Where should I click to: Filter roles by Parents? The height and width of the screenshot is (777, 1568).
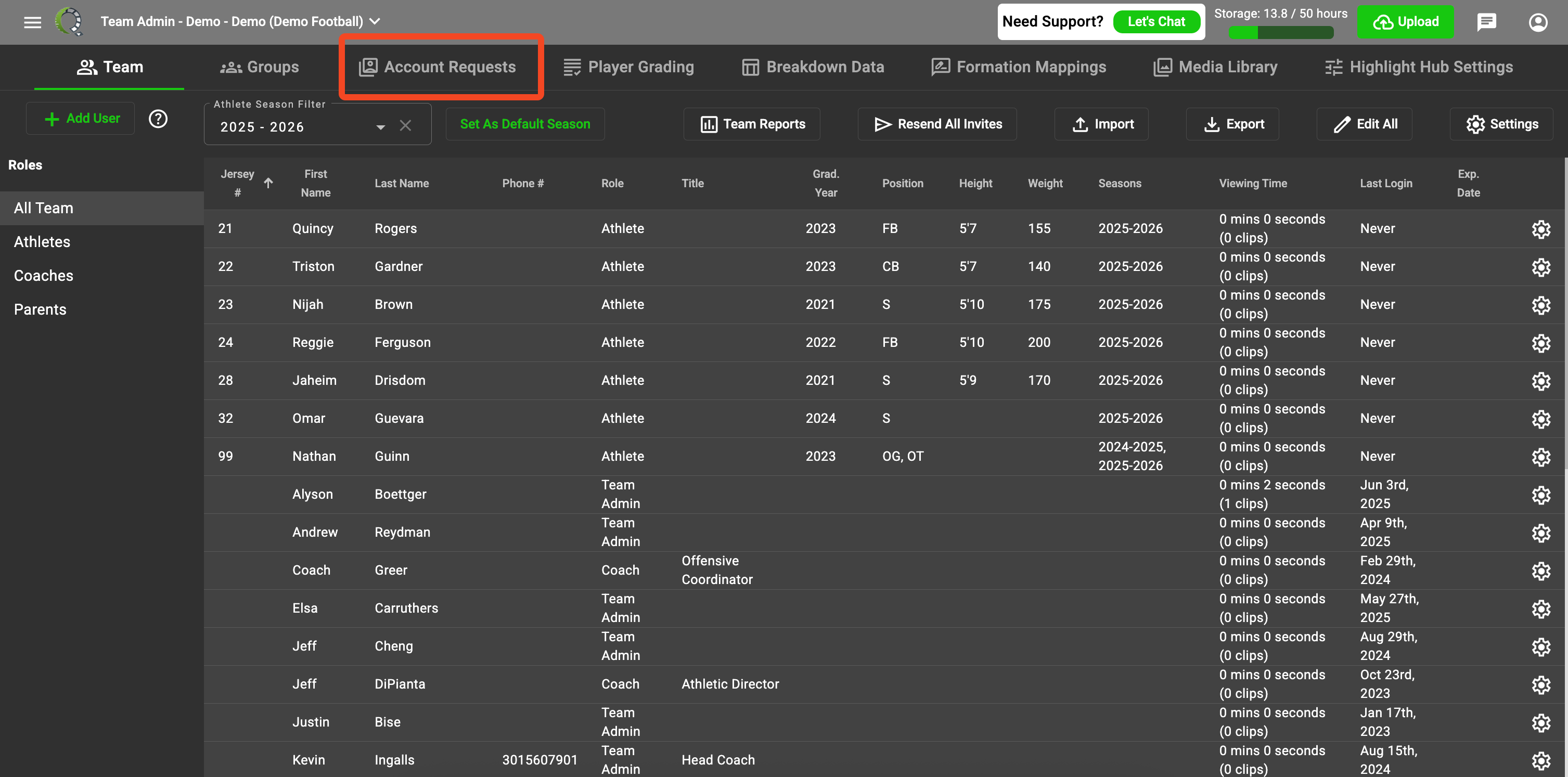pyautogui.click(x=101, y=309)
